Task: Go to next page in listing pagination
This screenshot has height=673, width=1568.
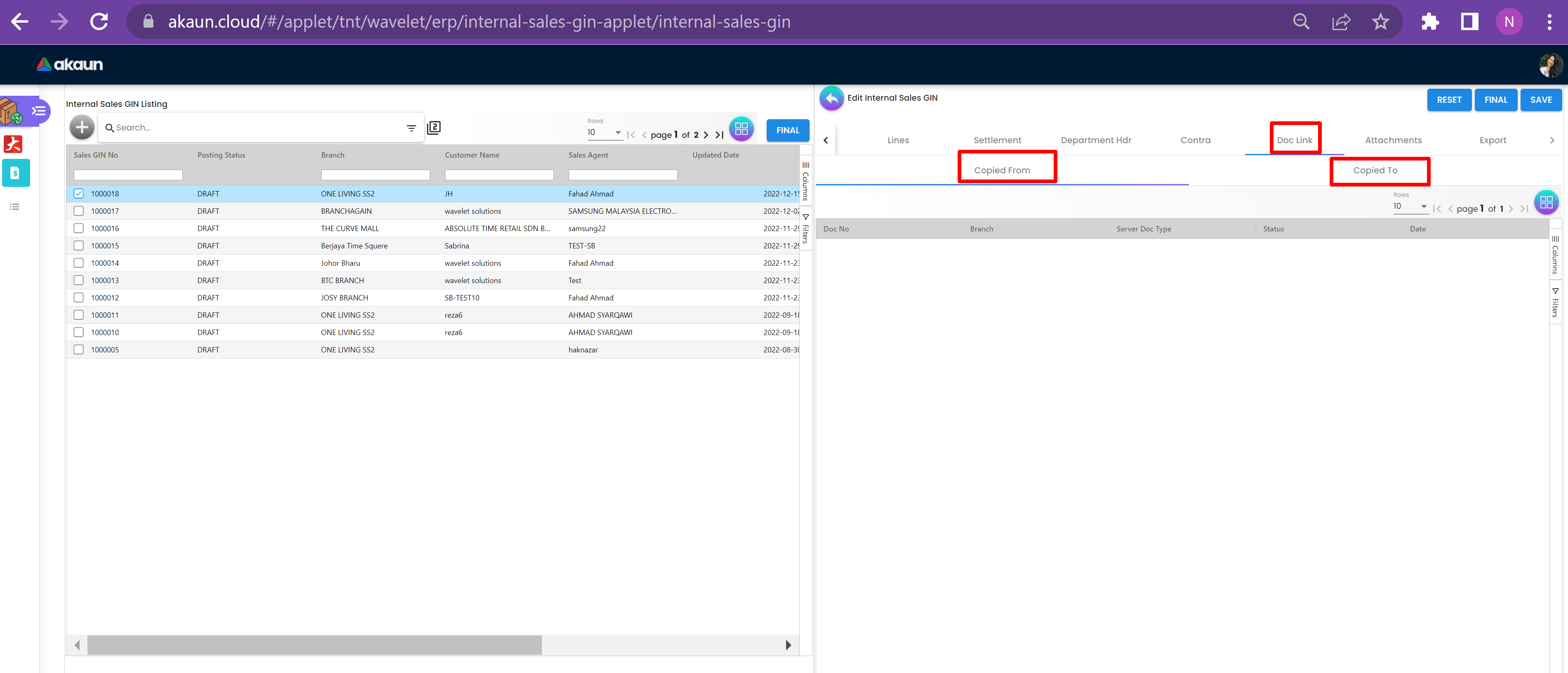Action: [706, 135]
